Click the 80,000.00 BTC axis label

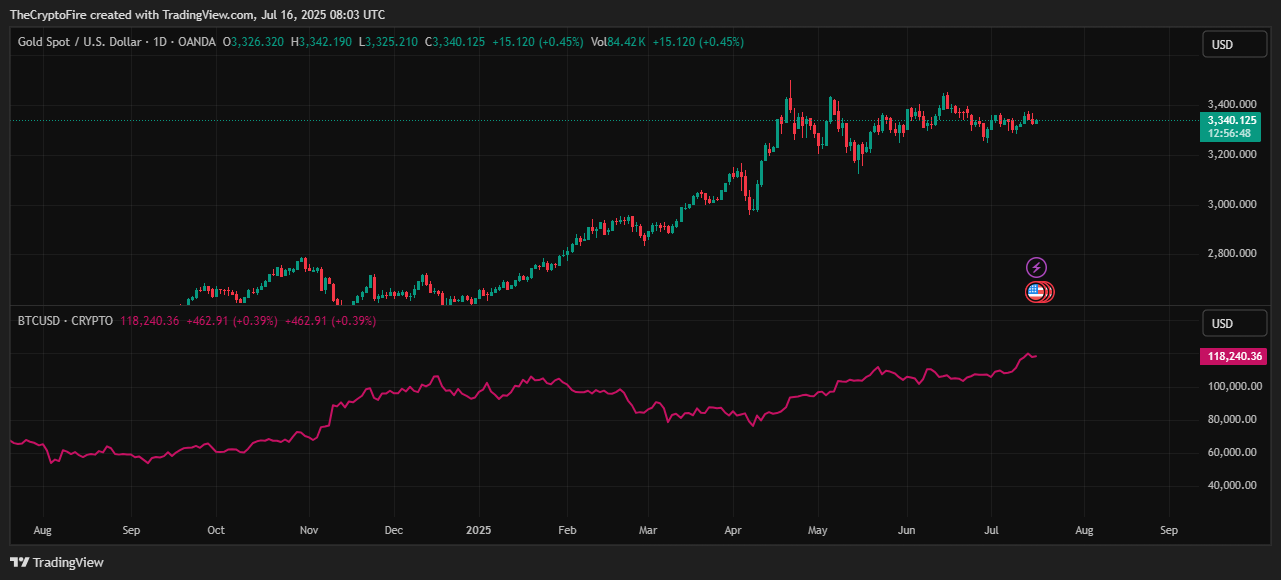tap(1234, 419)
